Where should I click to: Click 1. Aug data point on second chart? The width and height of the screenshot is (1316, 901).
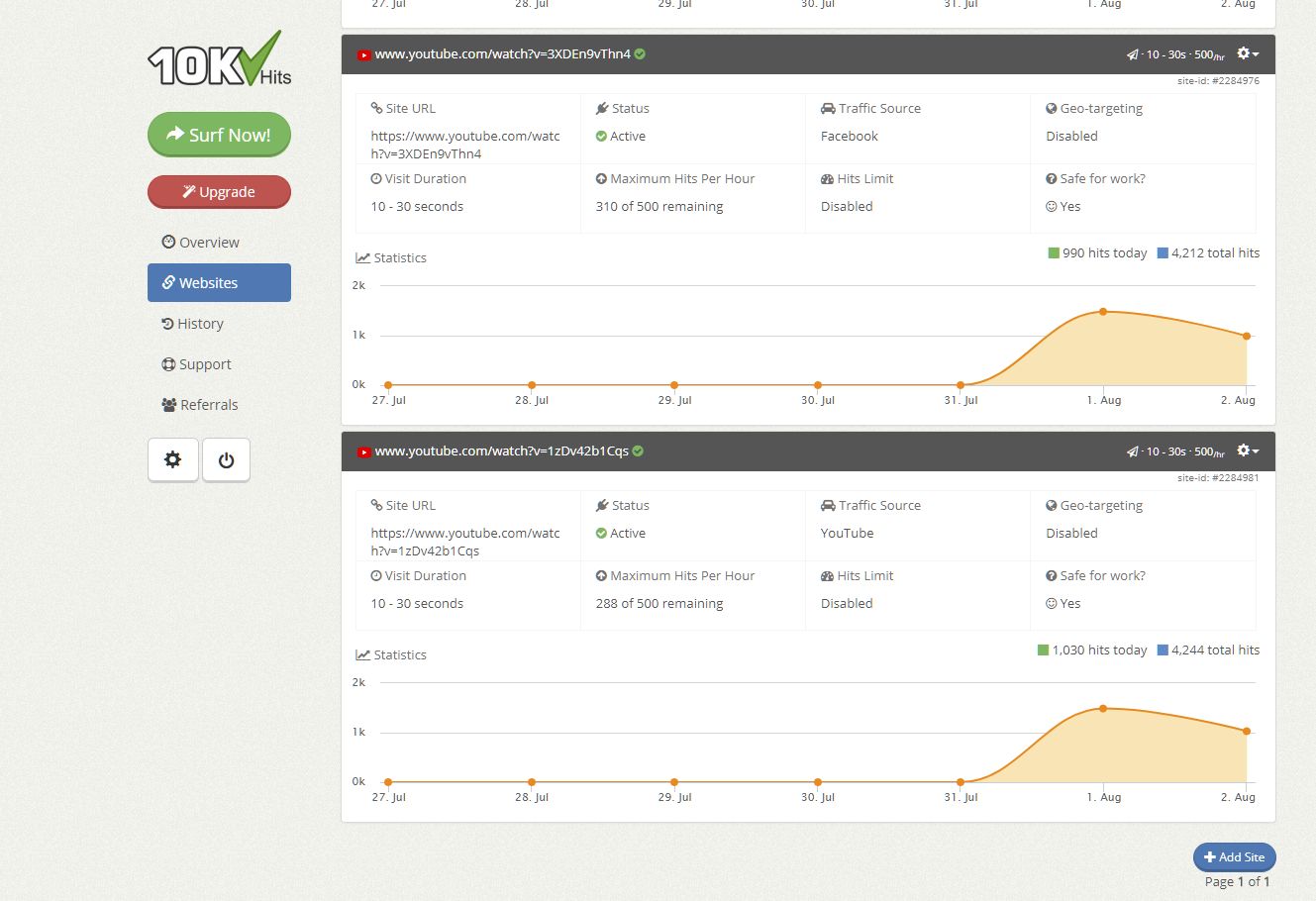[1103, 709]
